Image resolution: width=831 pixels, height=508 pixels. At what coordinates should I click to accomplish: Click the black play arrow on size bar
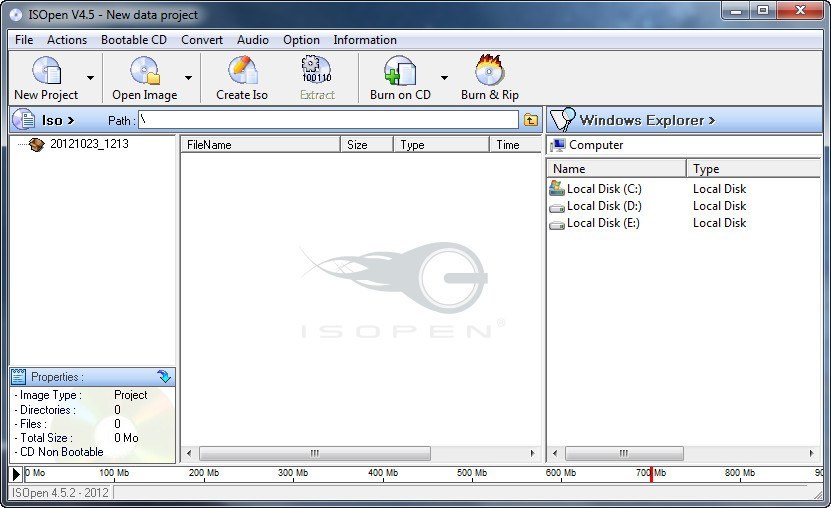click(16, 474)
